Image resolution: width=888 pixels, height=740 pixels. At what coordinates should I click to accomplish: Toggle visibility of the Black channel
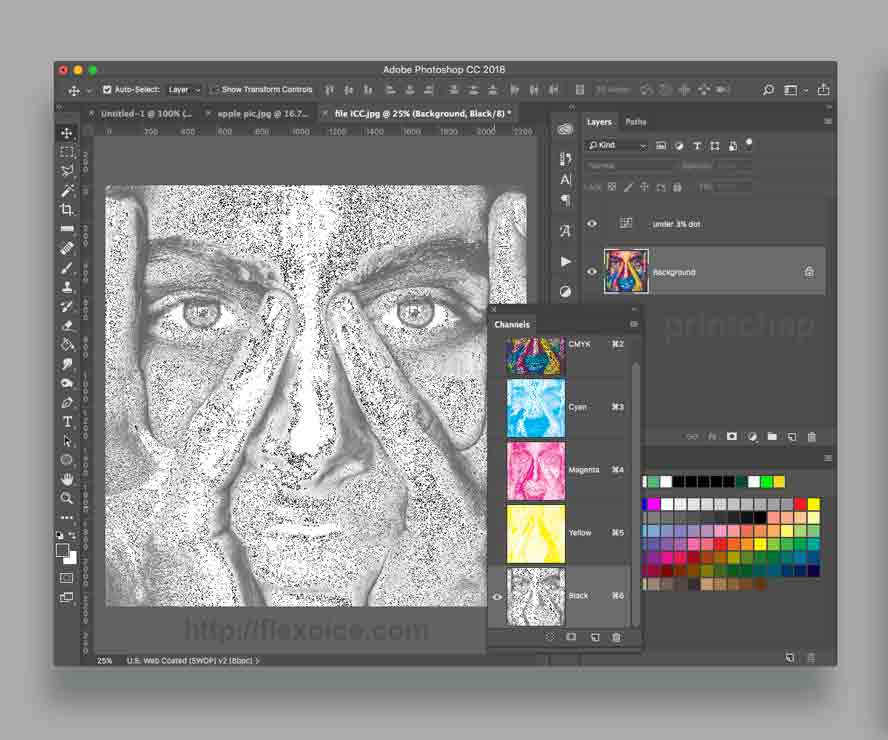pos(497,596)
